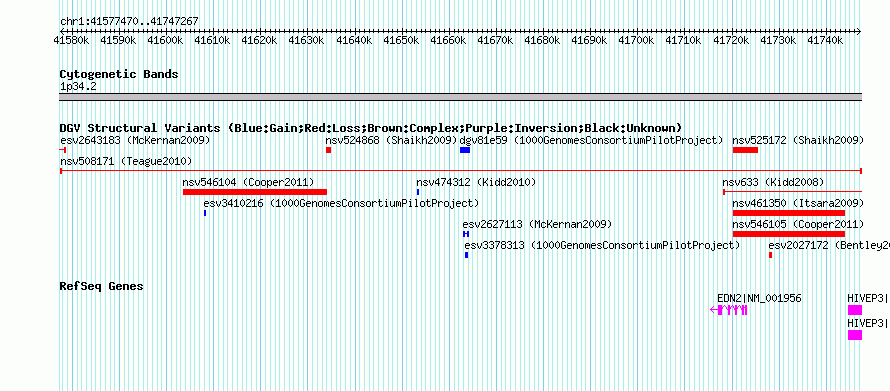
Task: Click the 41580k ruler label
Action: (71, 41)
